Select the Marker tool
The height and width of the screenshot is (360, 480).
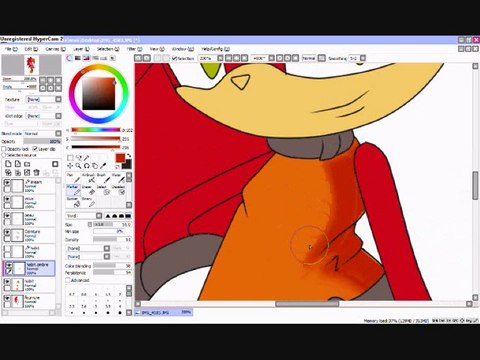[73, 190]
